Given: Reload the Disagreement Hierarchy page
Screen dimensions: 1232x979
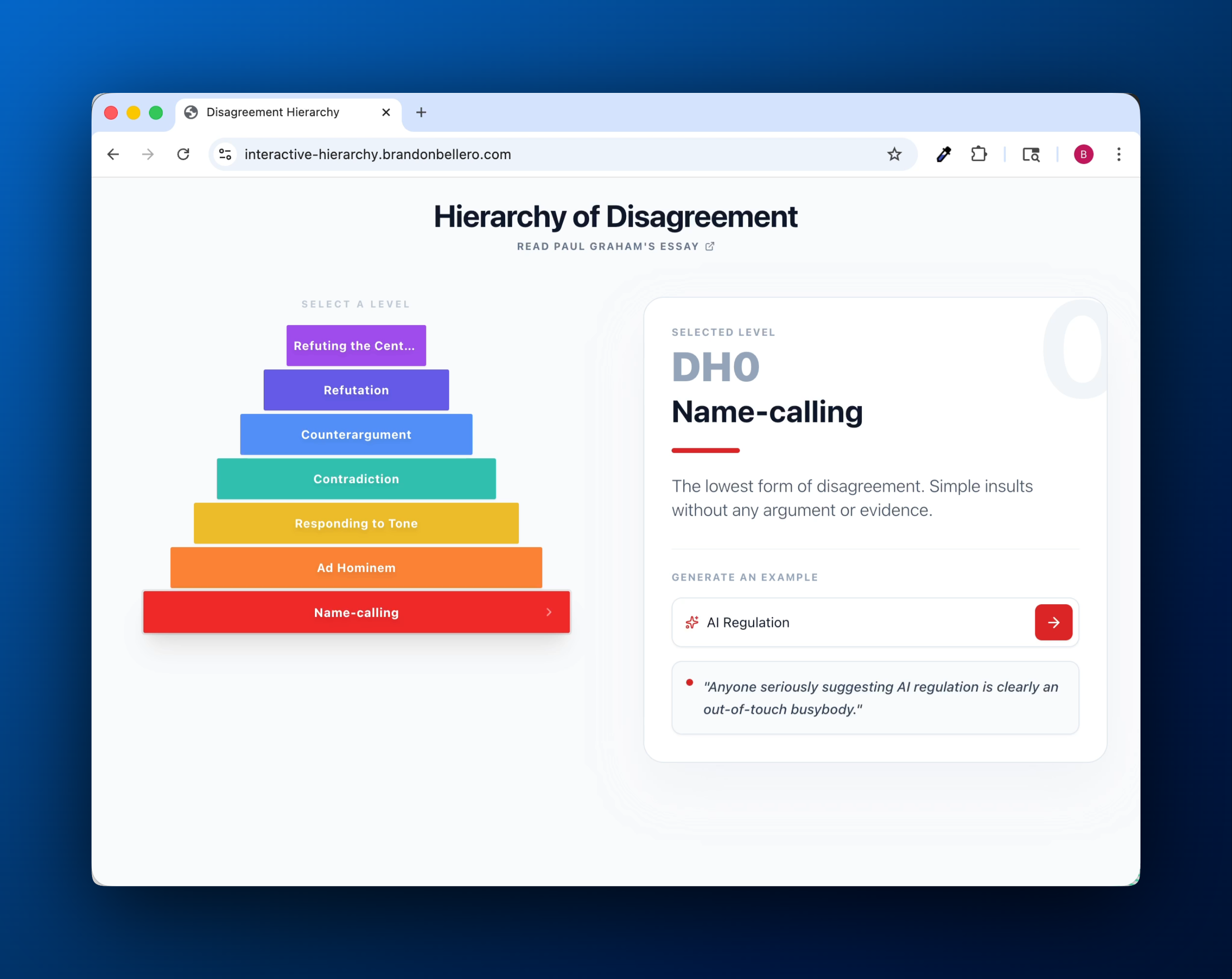Looking at the screenshot, I should coord(183,154).
